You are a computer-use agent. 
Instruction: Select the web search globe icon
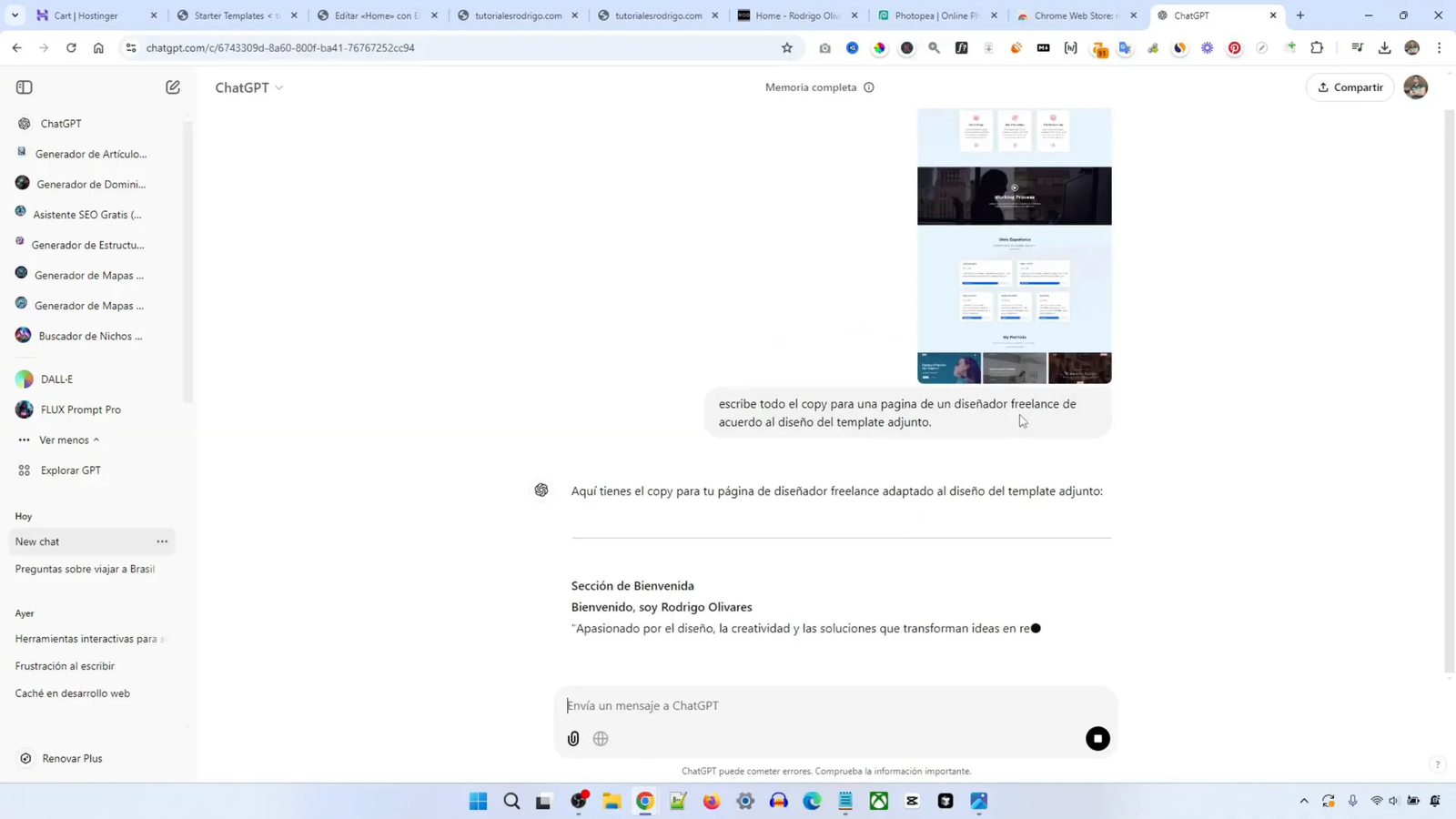point(601,738)
